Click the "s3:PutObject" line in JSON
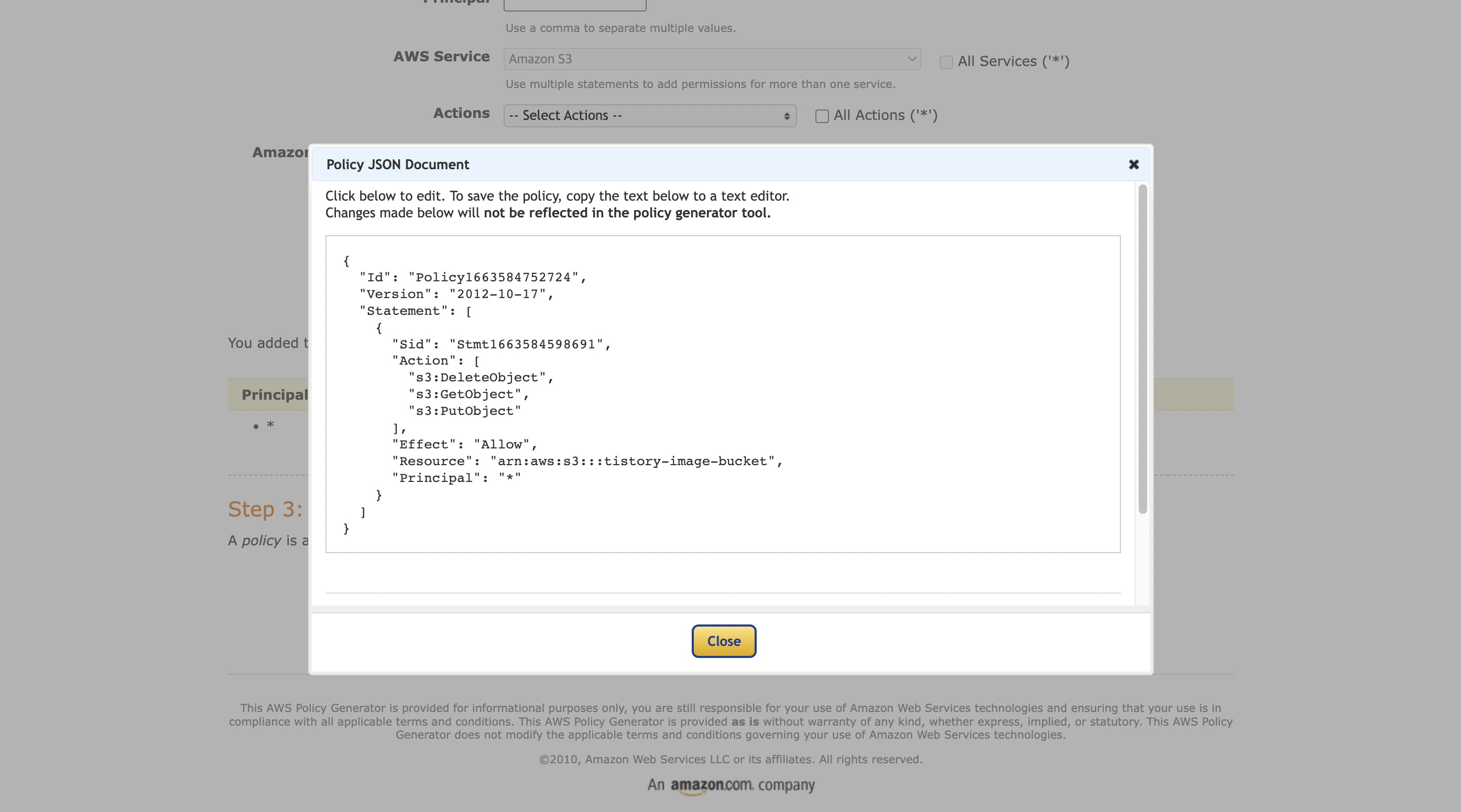 click(x=464, y=411)
